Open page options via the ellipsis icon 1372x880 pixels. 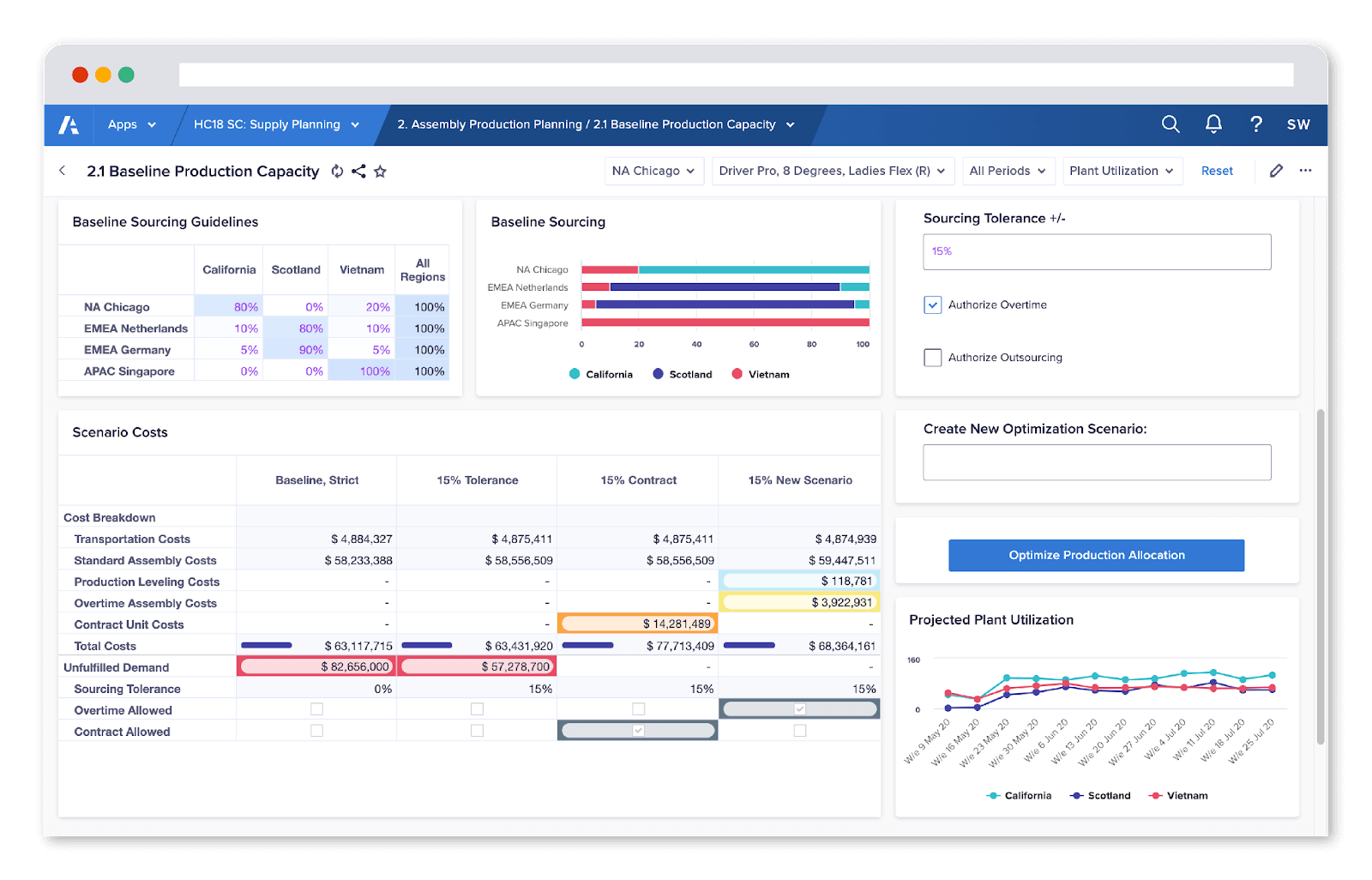(x=1305, y=171)
